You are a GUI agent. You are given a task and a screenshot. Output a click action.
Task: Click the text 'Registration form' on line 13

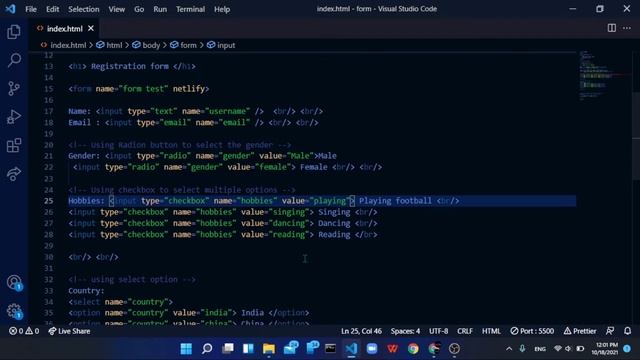129,66
